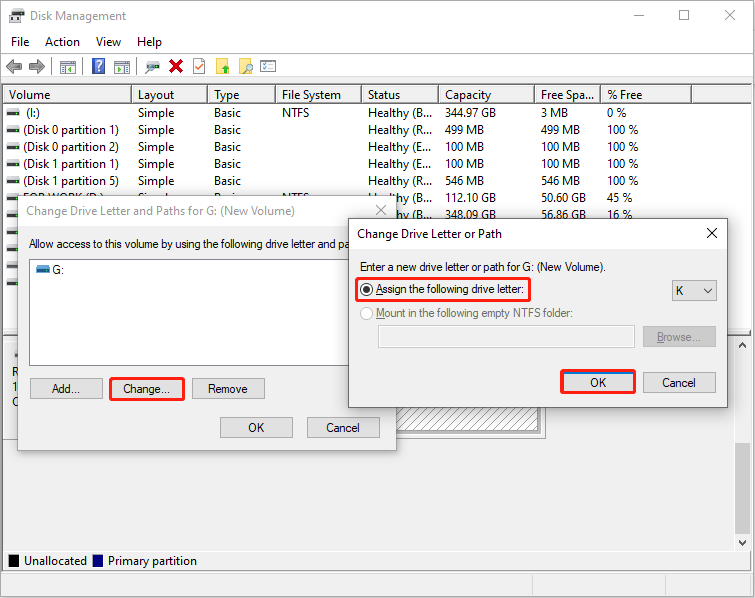Viewport: 755px width, 598px height.
Task: Sort by the % Free column header
Action: 646,95
